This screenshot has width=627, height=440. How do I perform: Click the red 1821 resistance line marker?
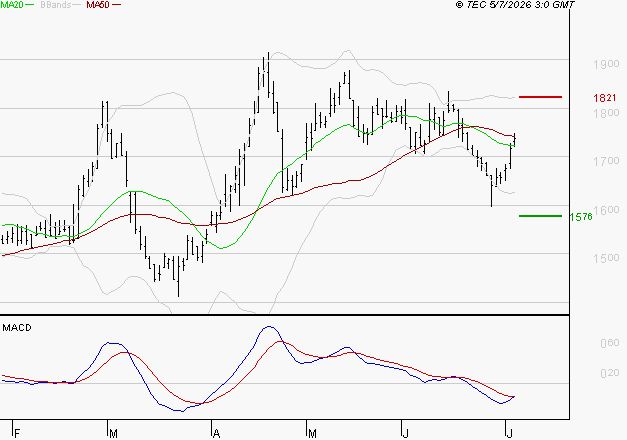coord(540,97)
